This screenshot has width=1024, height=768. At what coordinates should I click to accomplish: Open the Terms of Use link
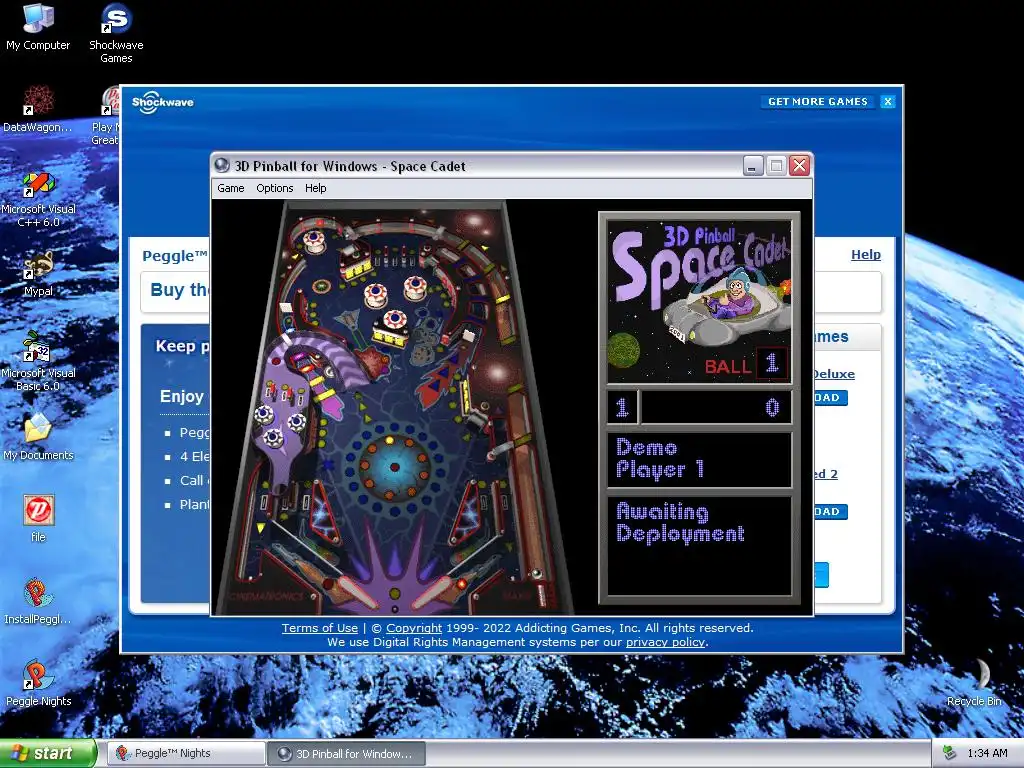click(x=319, y=628)
